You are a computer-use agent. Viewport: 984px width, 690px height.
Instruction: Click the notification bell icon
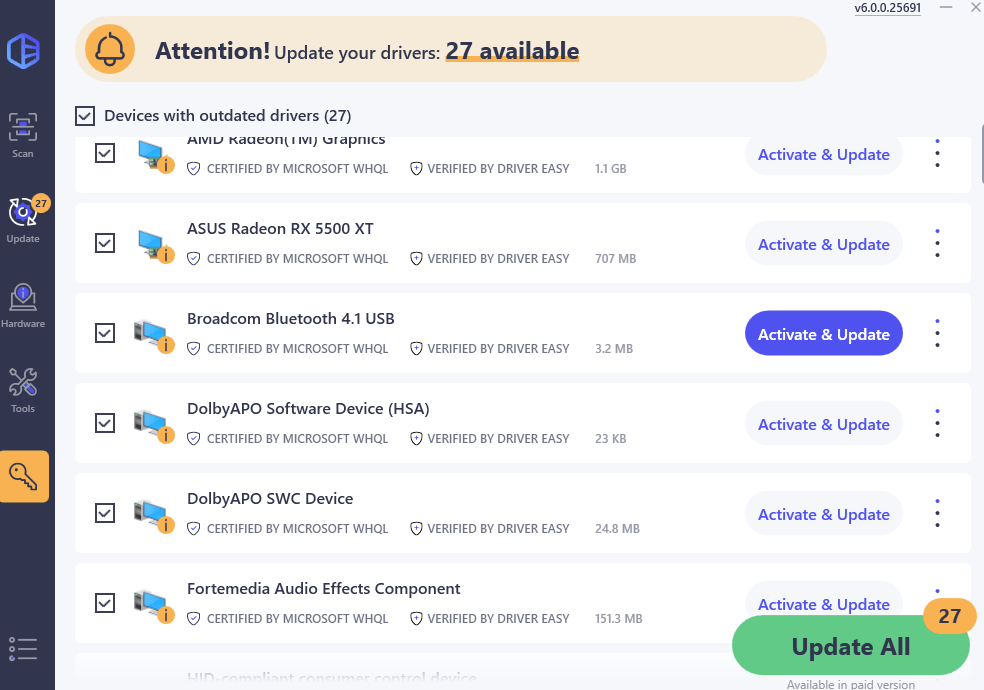[x=111, y=50]
